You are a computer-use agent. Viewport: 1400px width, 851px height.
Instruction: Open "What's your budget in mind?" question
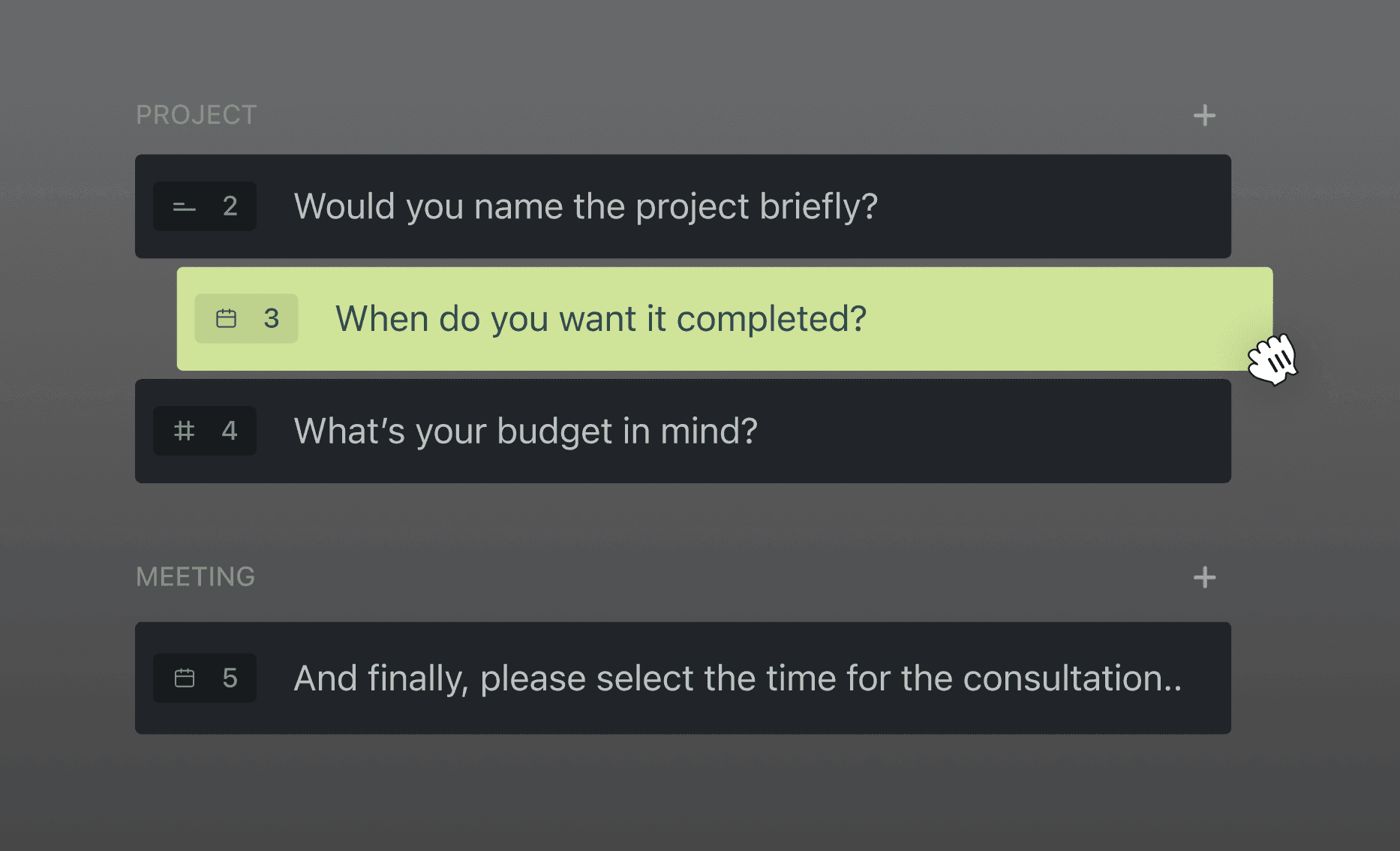[525, 431]
